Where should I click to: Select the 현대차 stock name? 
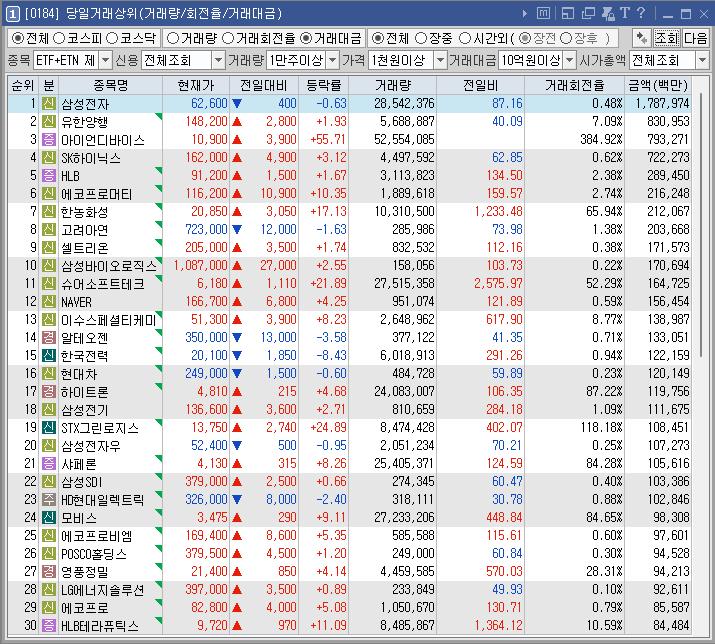click(79, 374)
